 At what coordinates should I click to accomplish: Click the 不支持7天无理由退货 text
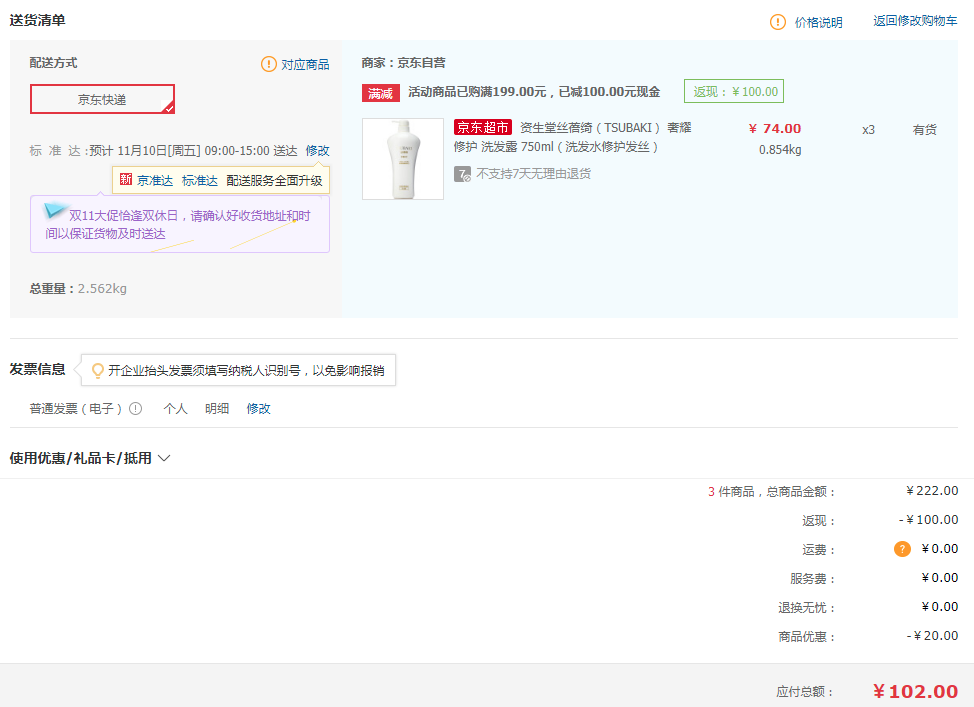tap(534, 174)
